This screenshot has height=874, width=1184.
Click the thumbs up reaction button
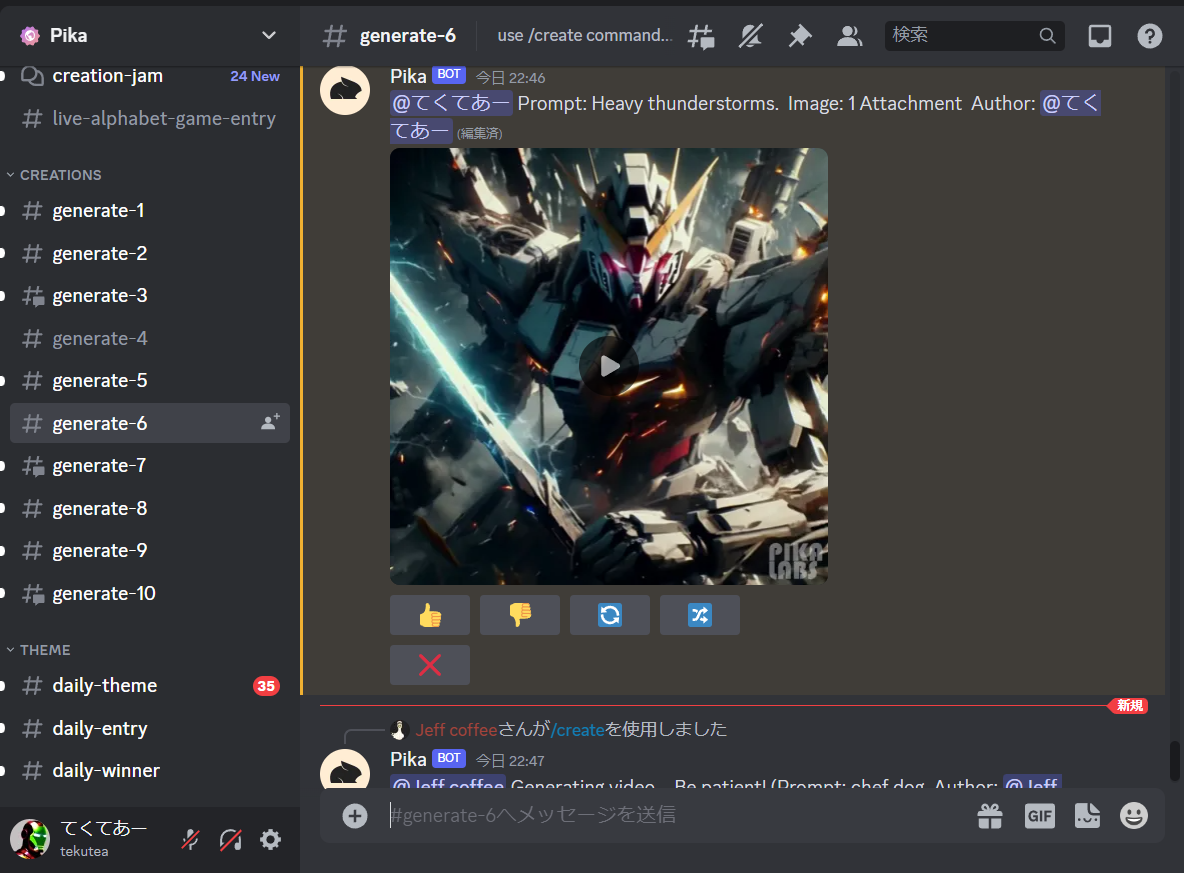[x=430, y=615]
